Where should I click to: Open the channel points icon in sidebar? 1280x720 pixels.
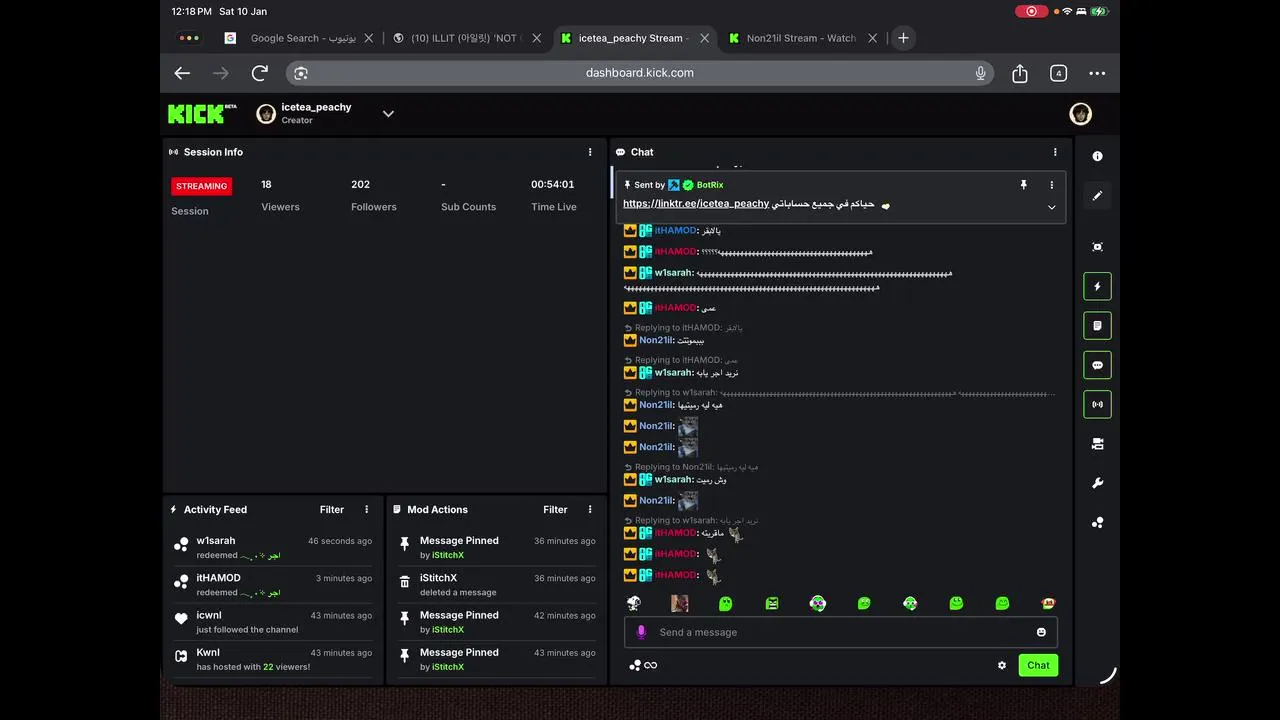(x=1097, y=523)
